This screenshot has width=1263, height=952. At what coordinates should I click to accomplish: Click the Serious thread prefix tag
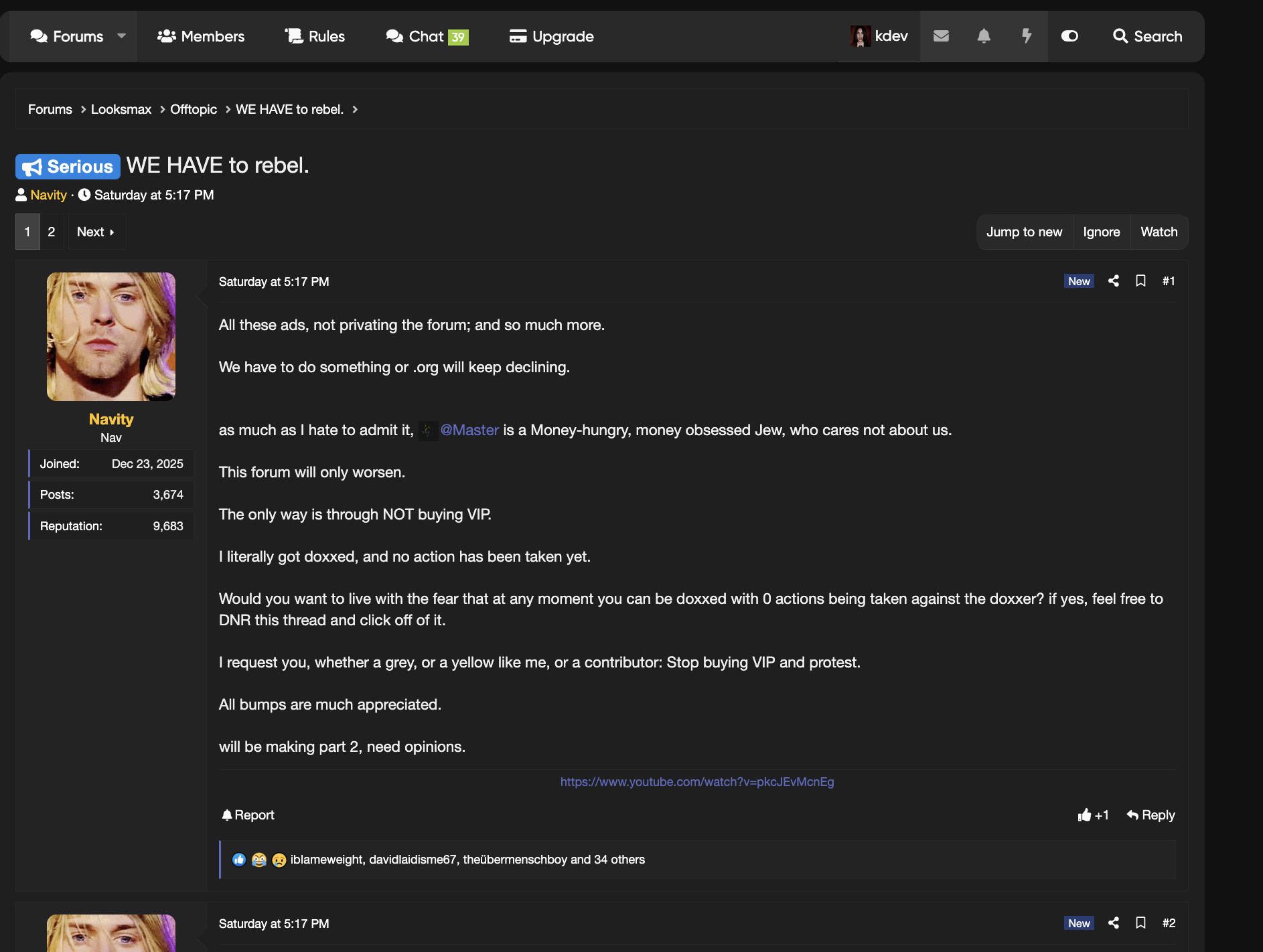point(68,167)
